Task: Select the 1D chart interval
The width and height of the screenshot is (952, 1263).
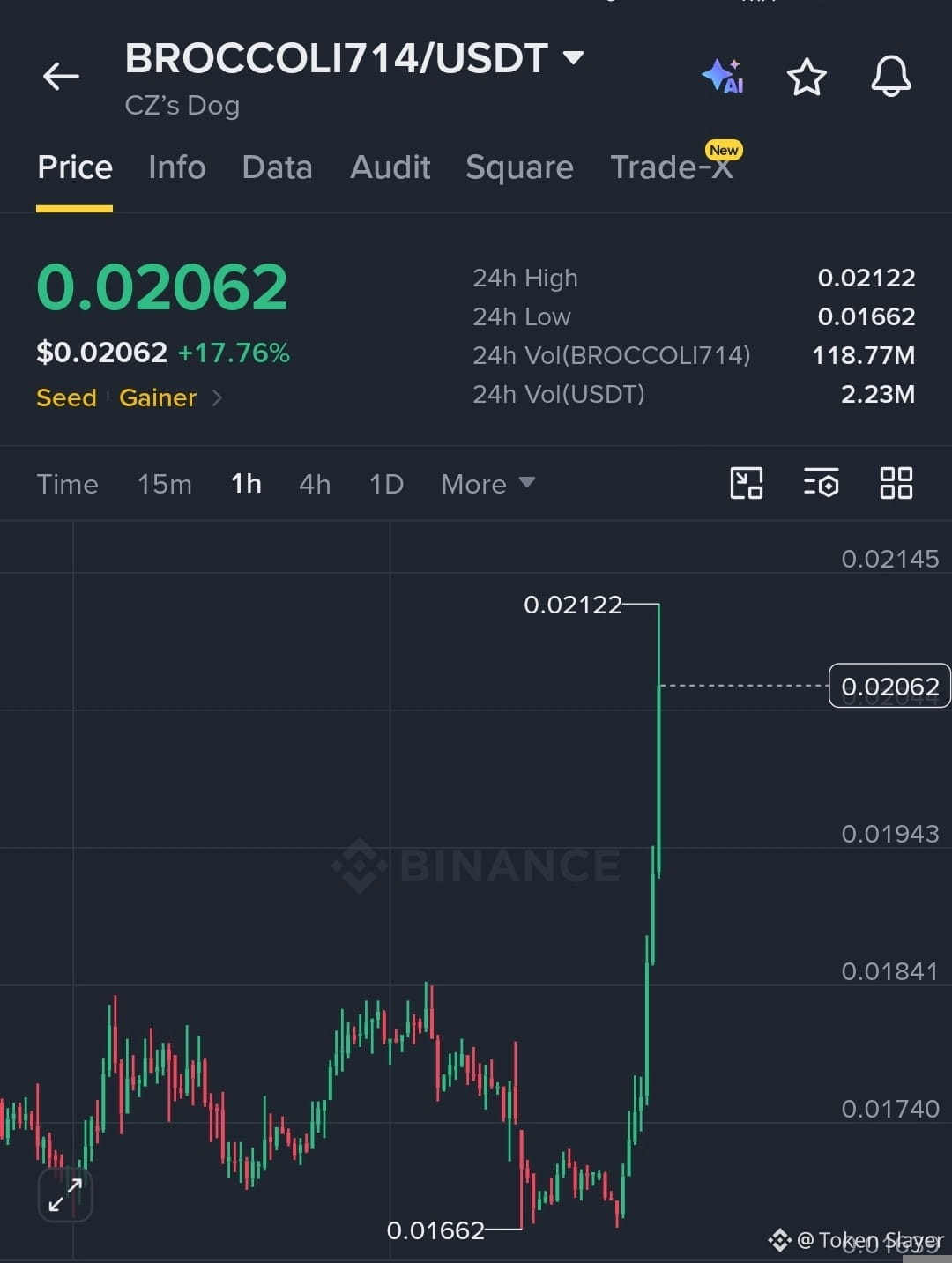Action: 386,484
